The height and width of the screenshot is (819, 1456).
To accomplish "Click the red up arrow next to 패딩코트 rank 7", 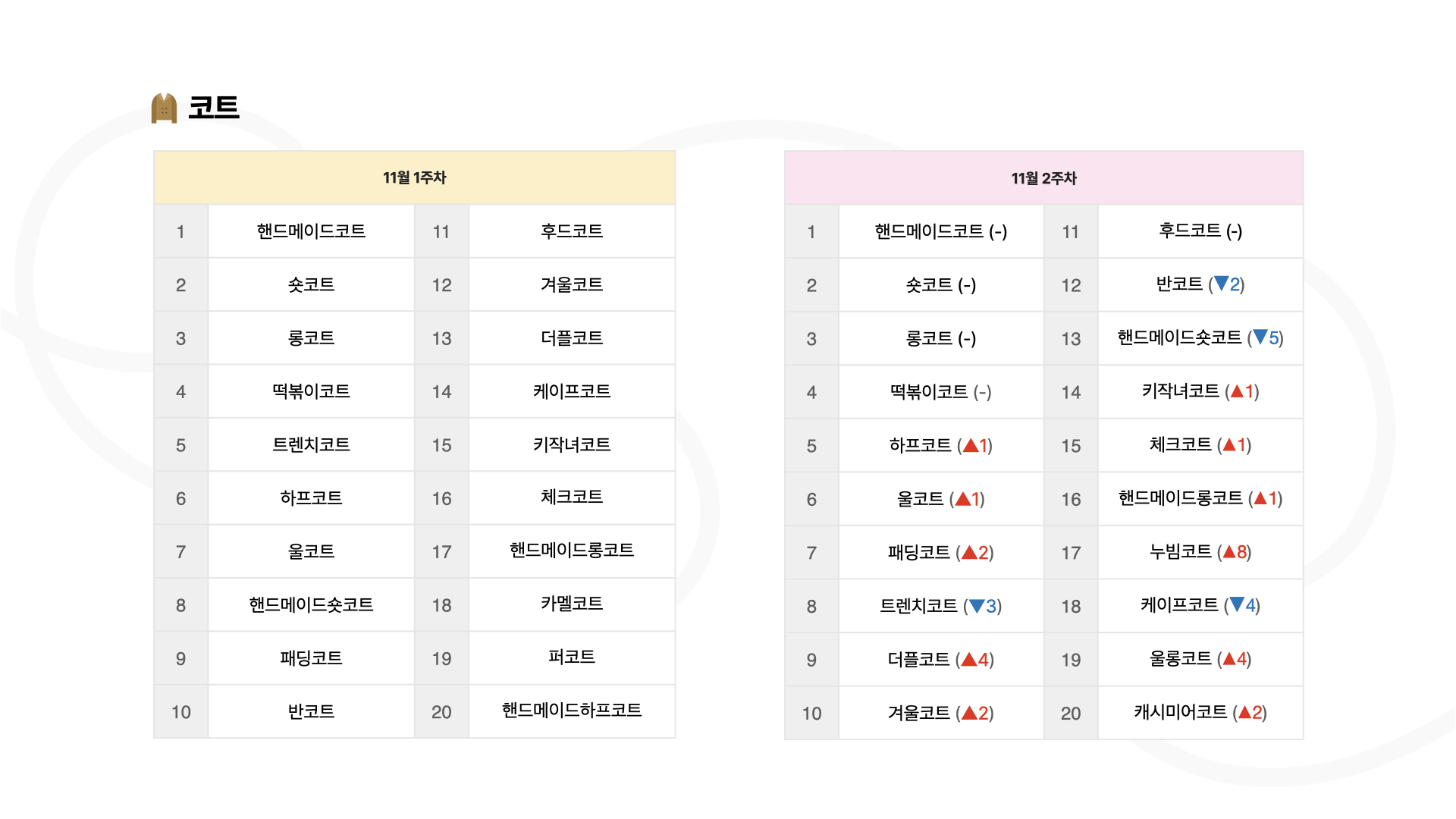I will pyautogui.click(x=969, y=552).
